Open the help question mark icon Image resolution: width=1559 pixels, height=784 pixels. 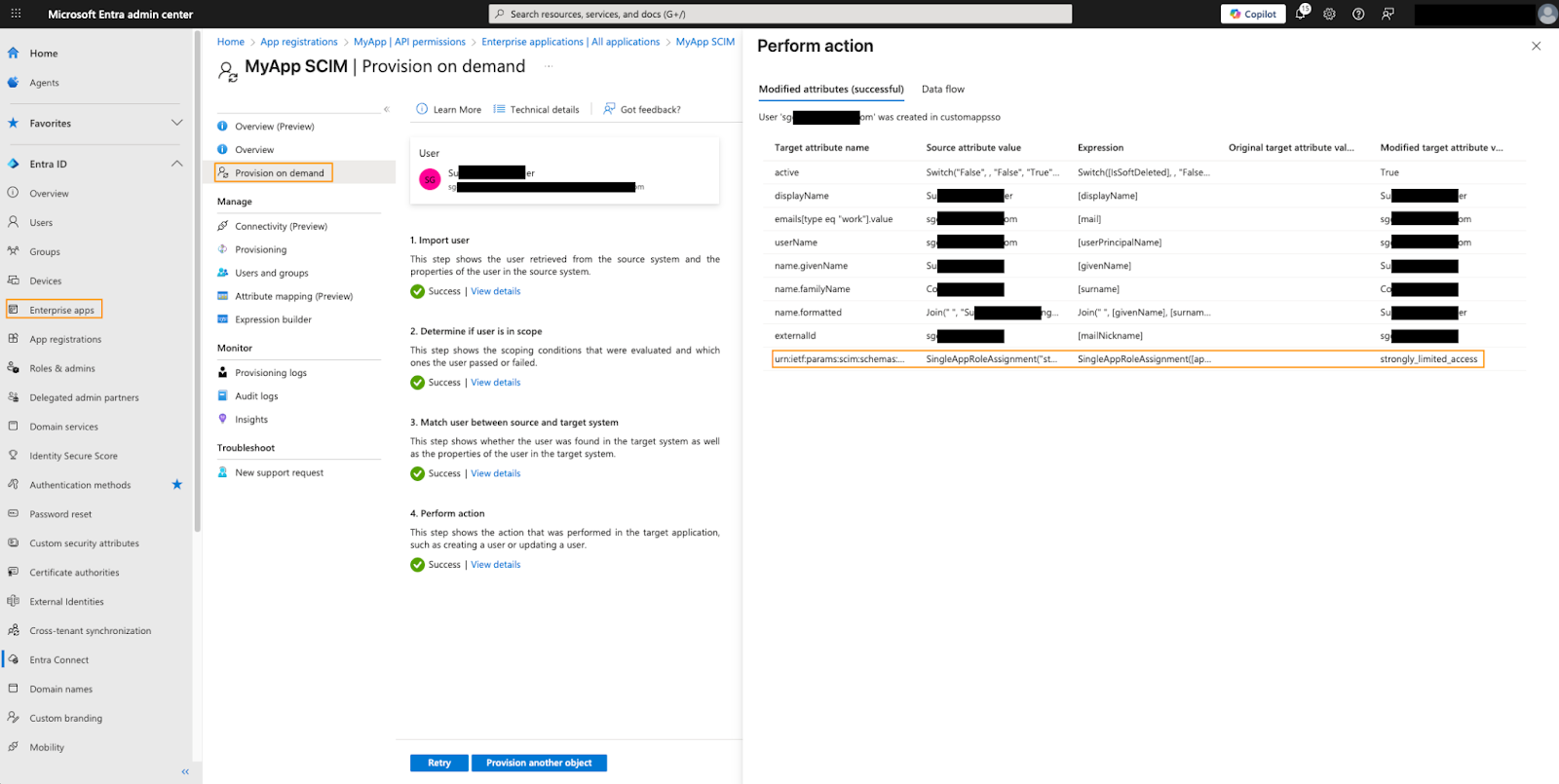[x=1358, y=14]
